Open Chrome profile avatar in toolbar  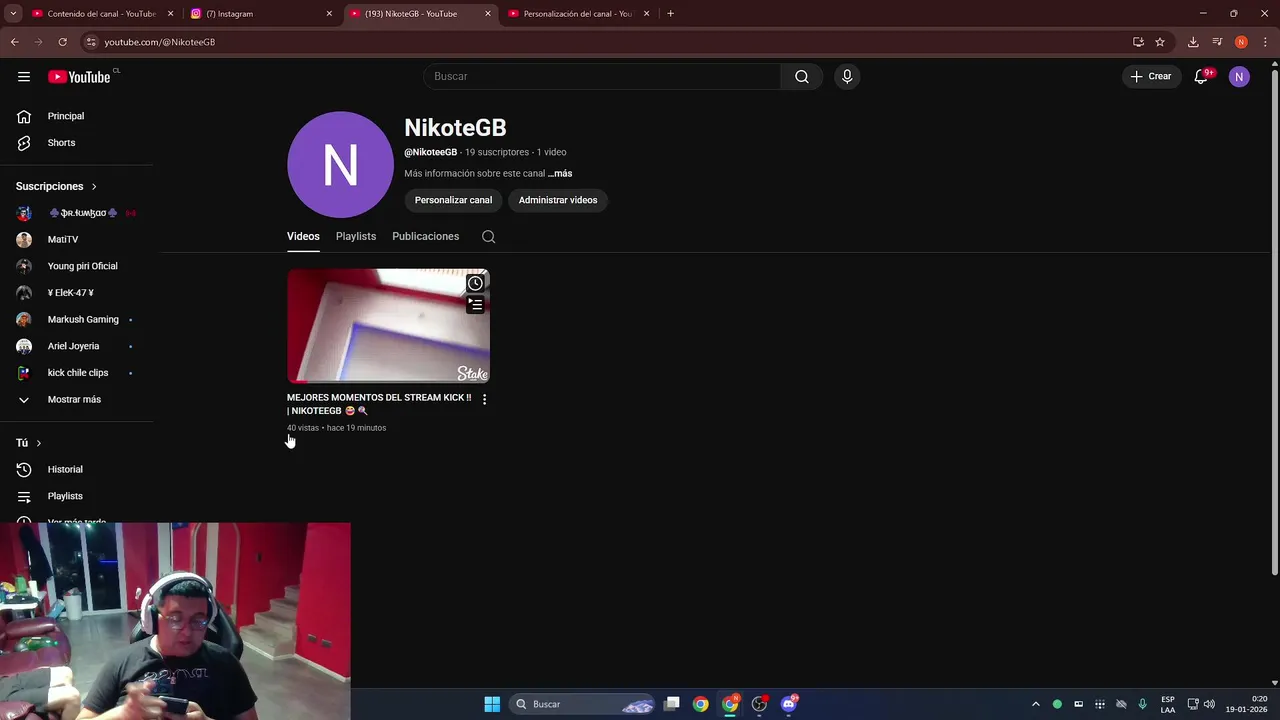[1241, 42]
